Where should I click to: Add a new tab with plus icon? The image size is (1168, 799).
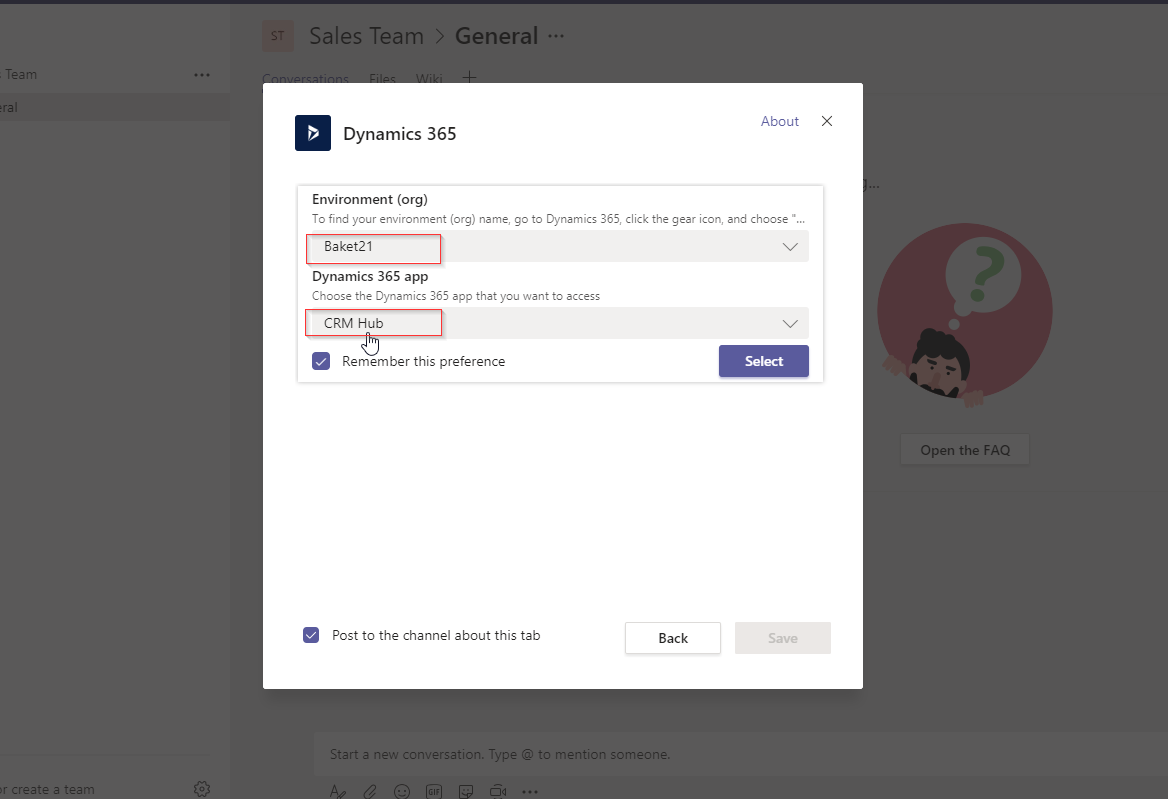click(x=469, y=77)
